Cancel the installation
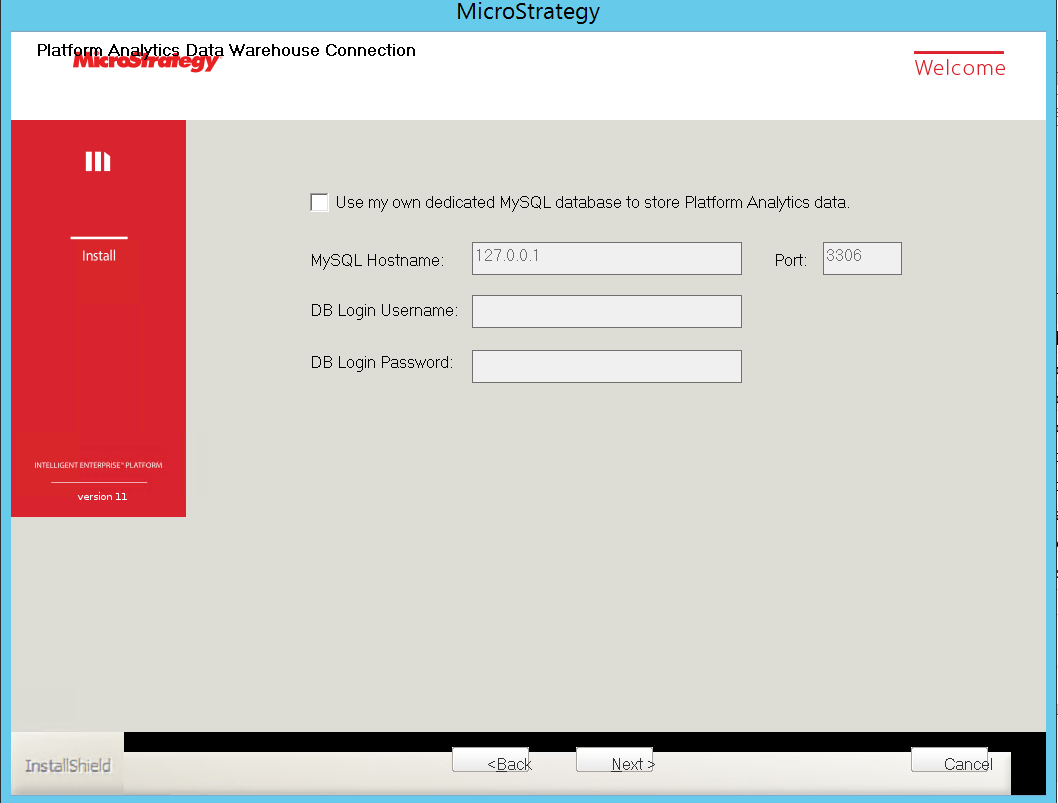The height and width of the screenshot is (803, 1058). 949,760
